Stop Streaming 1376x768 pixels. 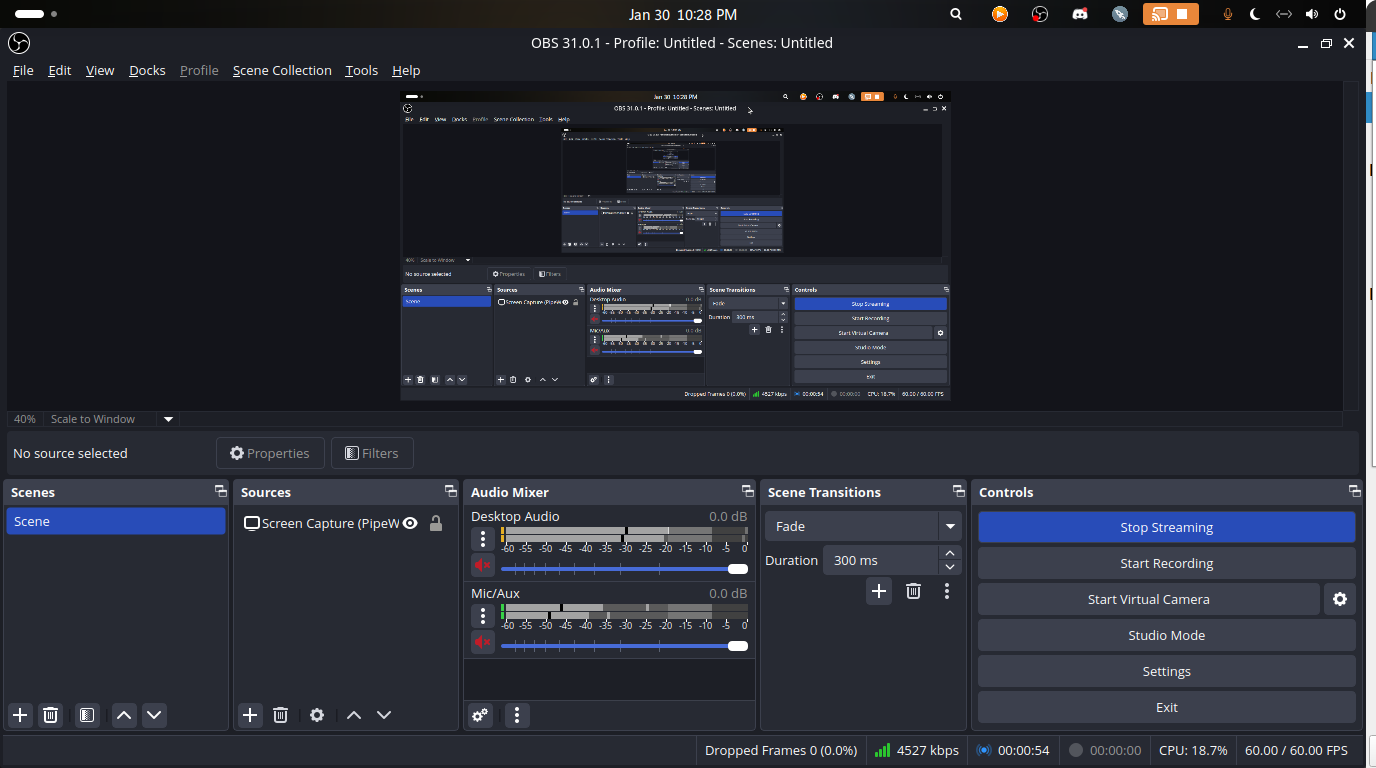1166,527
